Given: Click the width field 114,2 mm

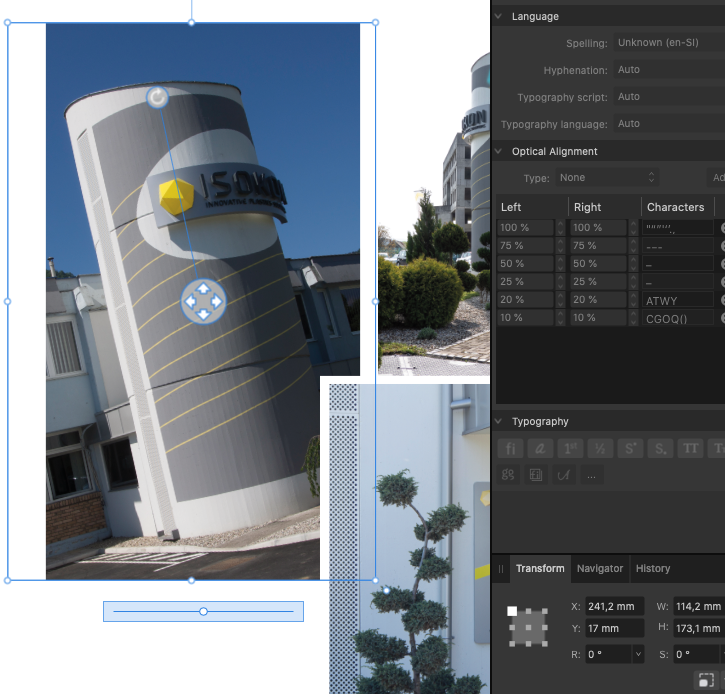Looking at the screenshot, I should [x=699, y=606].
